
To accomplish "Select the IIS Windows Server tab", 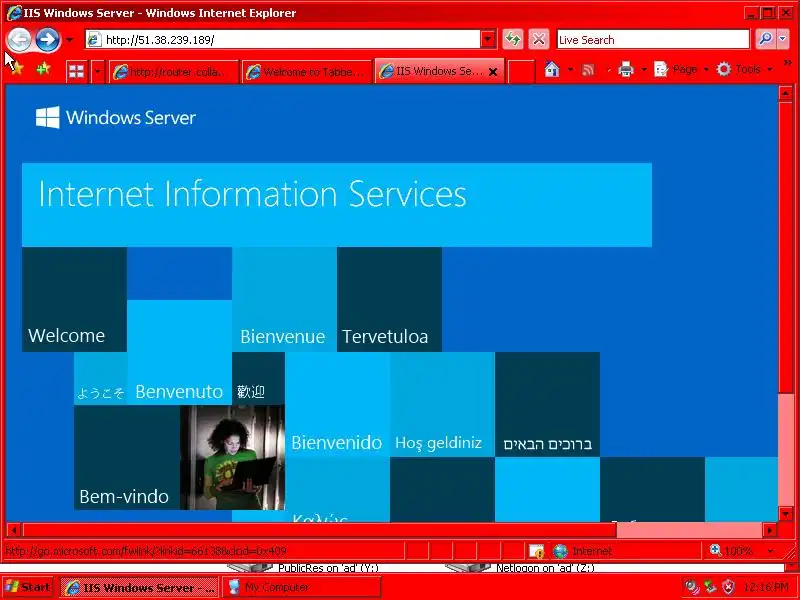I will 434,71.
